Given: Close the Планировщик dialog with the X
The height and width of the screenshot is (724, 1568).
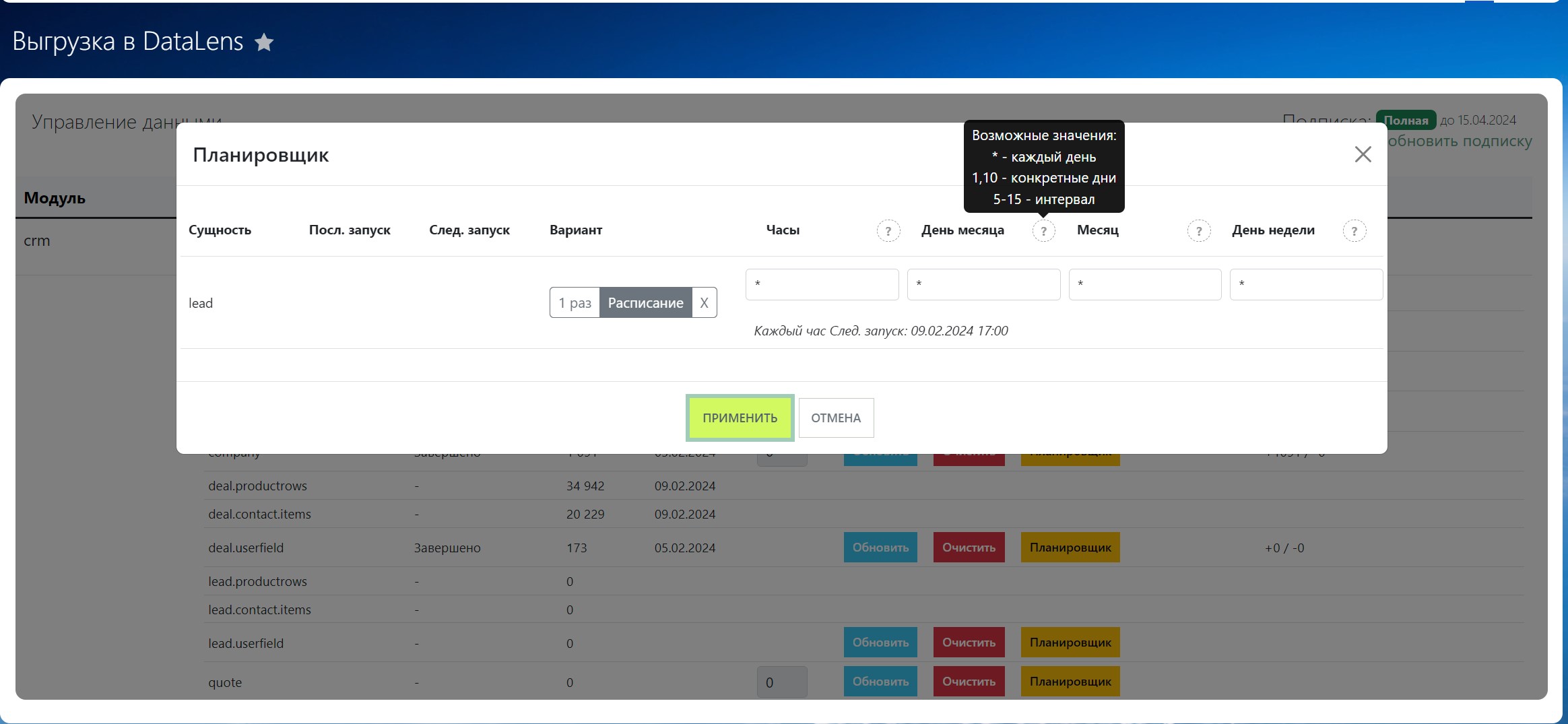Looking at the screenshot, I should [x=1363, y=154].
